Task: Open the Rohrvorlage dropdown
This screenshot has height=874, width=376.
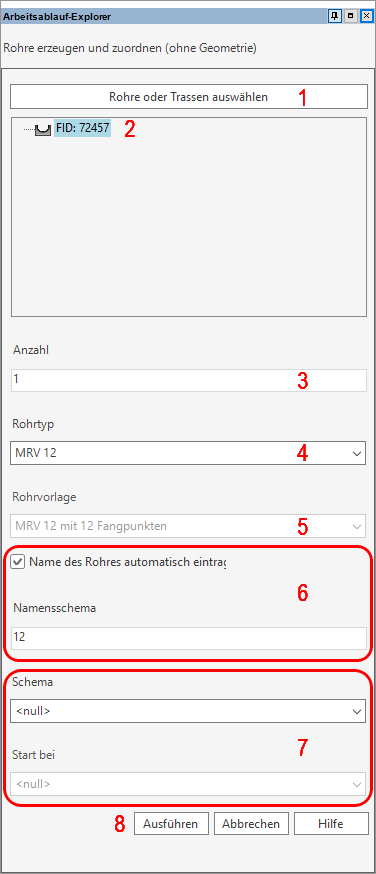Action: 188,526
